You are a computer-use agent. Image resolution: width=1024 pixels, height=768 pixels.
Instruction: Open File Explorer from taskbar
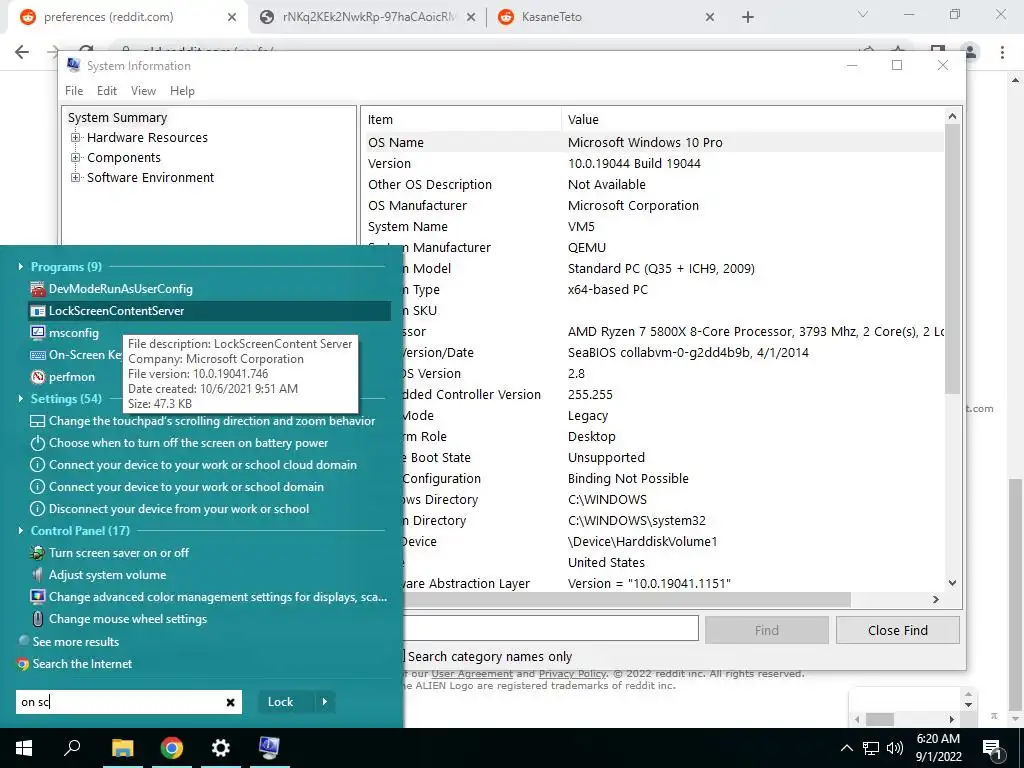[x=122, y=748]
